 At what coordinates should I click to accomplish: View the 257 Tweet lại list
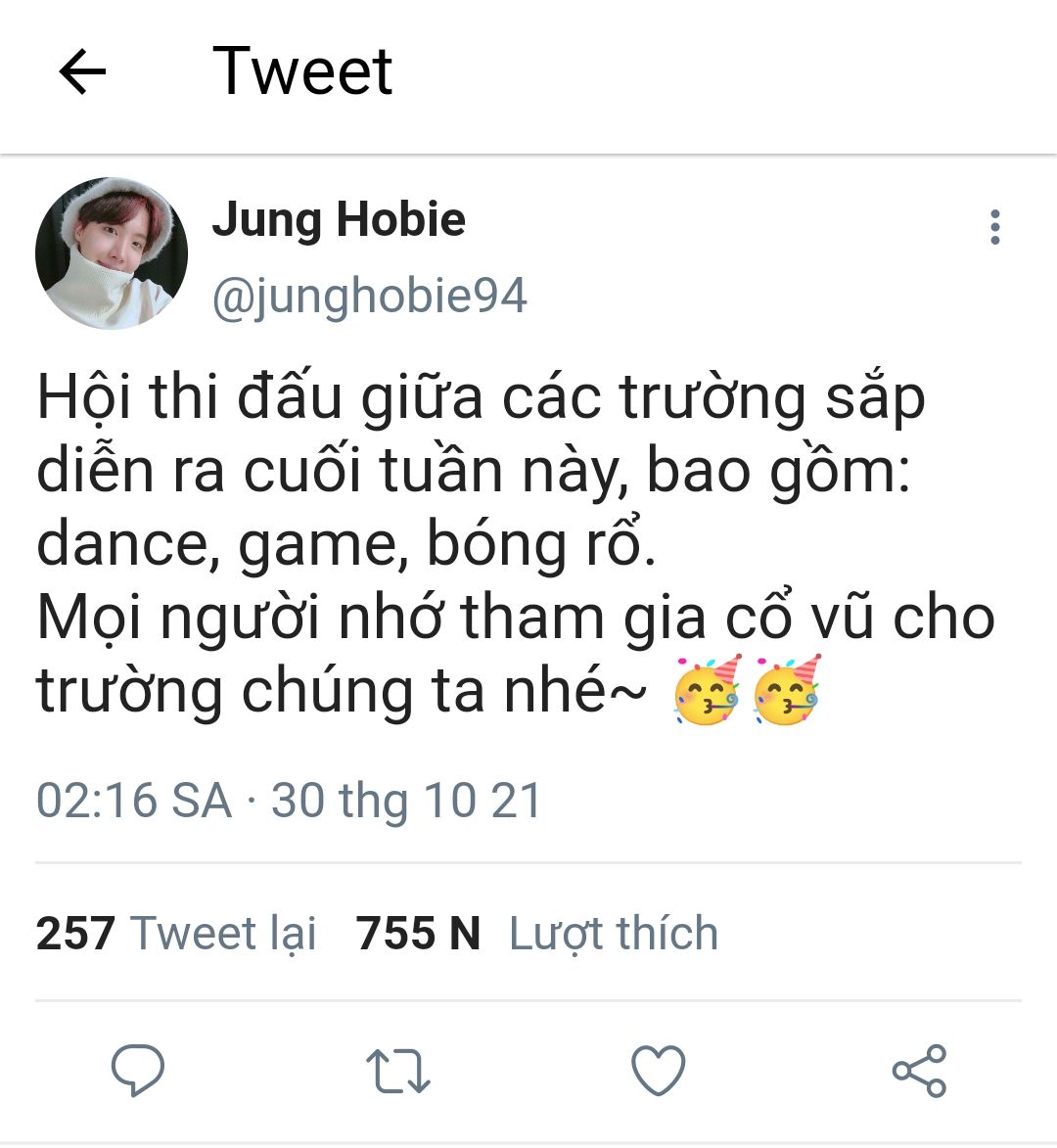click(176, 934)
